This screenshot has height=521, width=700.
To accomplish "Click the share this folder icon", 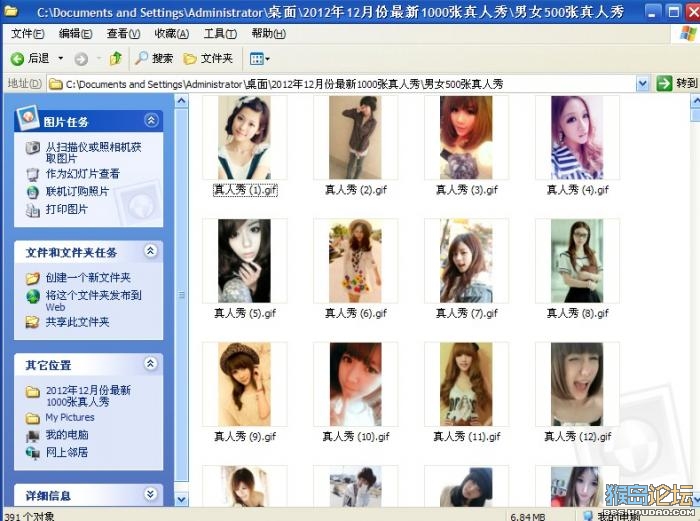I will coord(33,322).
